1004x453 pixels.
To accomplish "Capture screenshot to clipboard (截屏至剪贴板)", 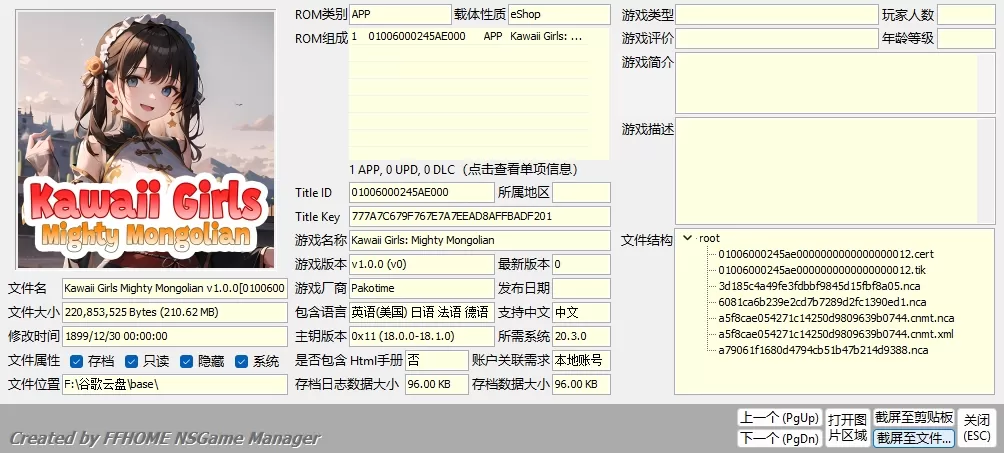I will click(914, 417).
